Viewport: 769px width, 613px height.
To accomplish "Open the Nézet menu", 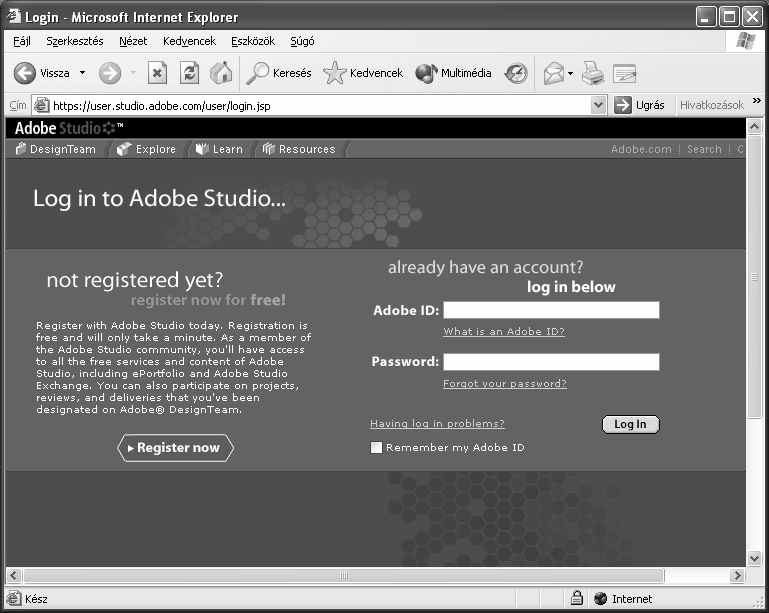I will (x=133, y=41).
